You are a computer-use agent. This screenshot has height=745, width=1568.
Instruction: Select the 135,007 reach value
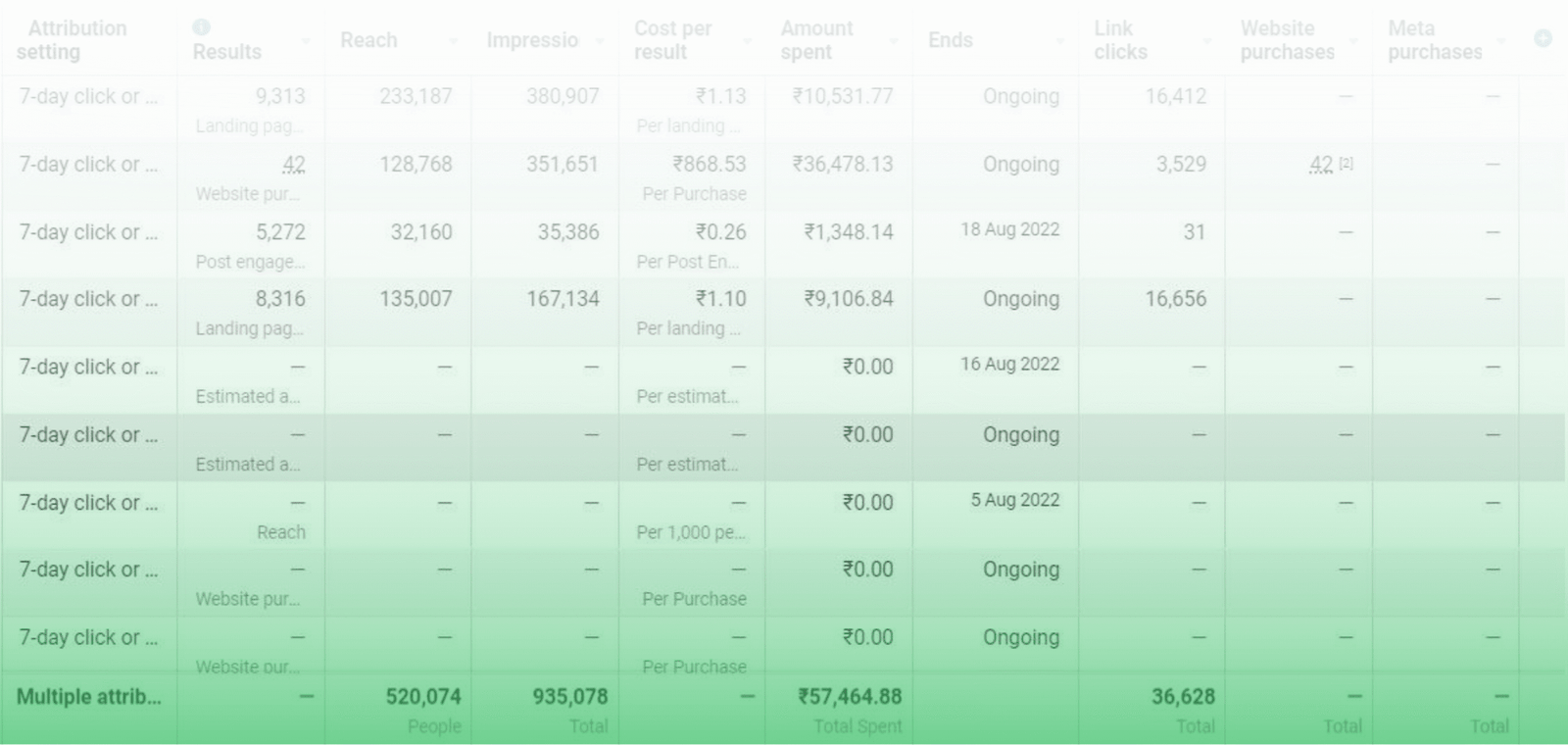(416, 299)
